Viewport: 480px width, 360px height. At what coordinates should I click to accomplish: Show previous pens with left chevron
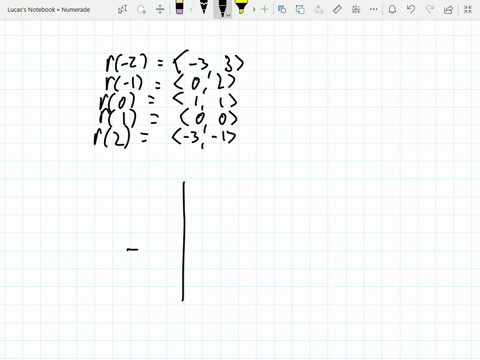point(191,9)
